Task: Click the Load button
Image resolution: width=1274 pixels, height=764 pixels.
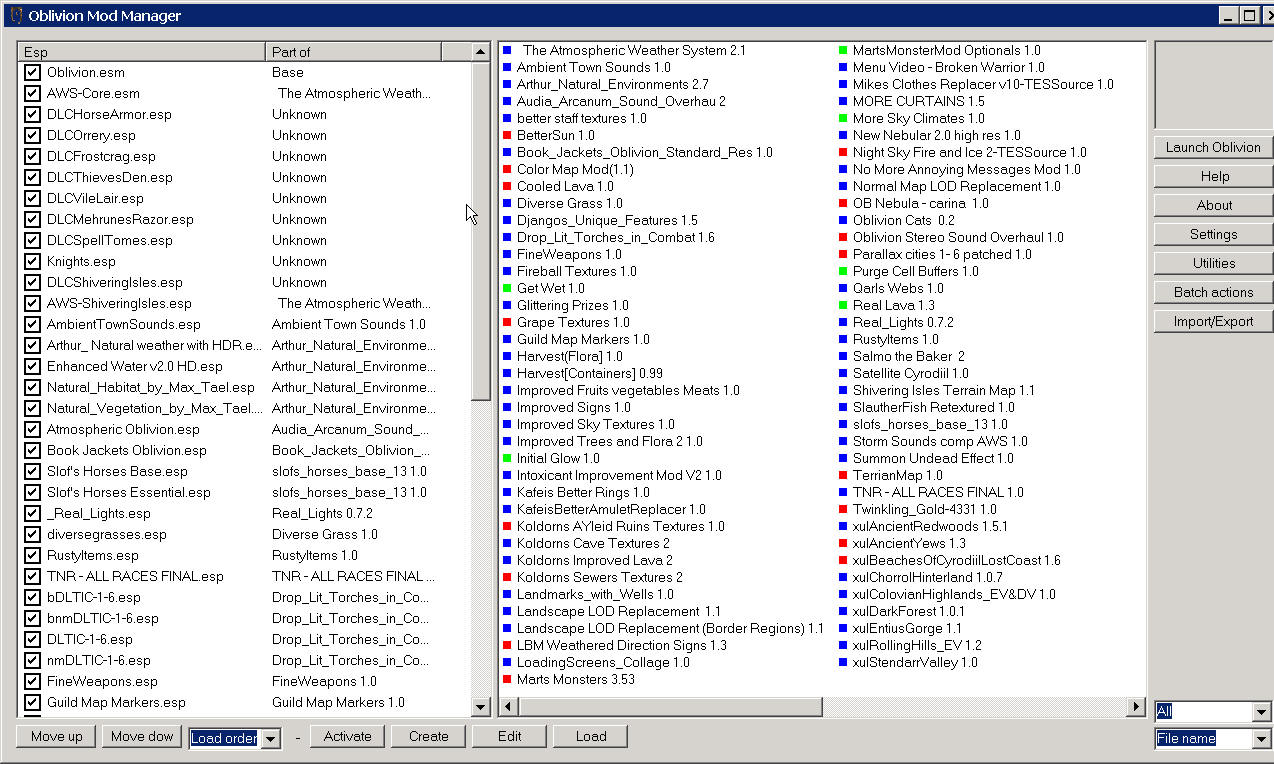Action: (x=590, y=736)
